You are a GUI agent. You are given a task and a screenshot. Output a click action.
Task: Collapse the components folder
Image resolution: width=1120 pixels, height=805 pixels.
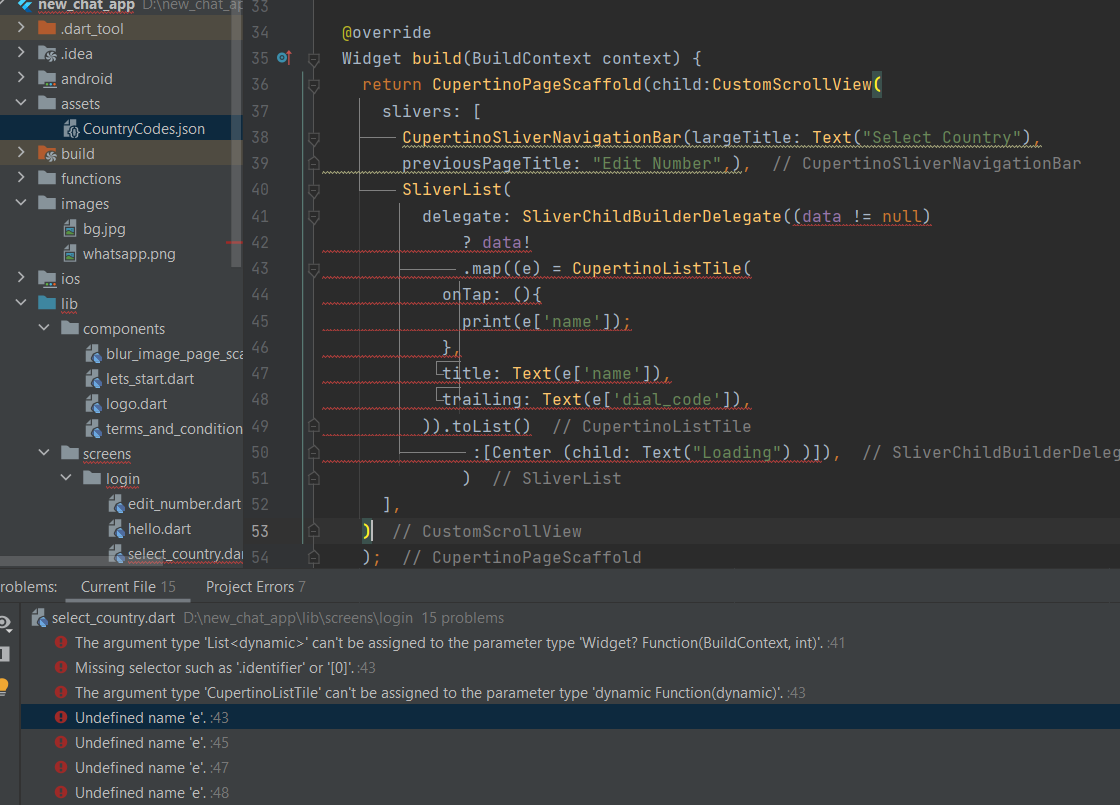44,328
